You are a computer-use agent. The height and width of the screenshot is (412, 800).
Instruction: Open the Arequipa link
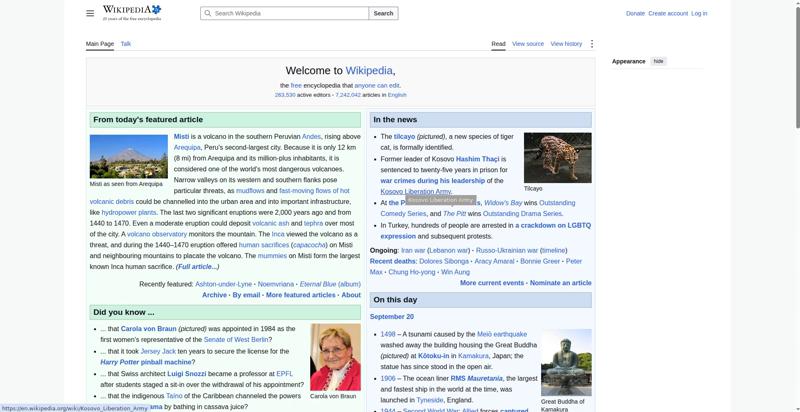(187, 147)
